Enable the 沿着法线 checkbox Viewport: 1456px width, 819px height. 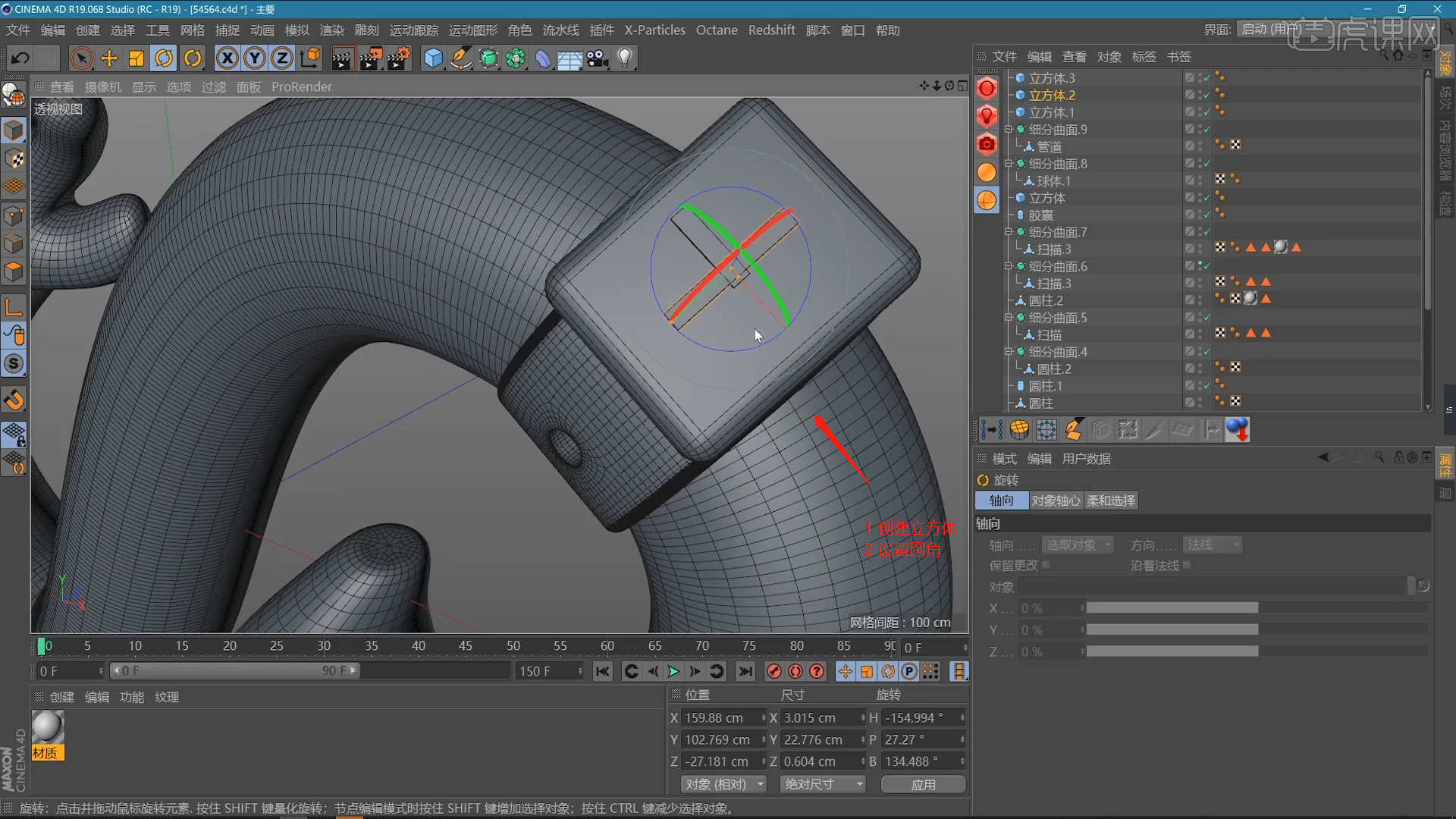point(1187,565)
